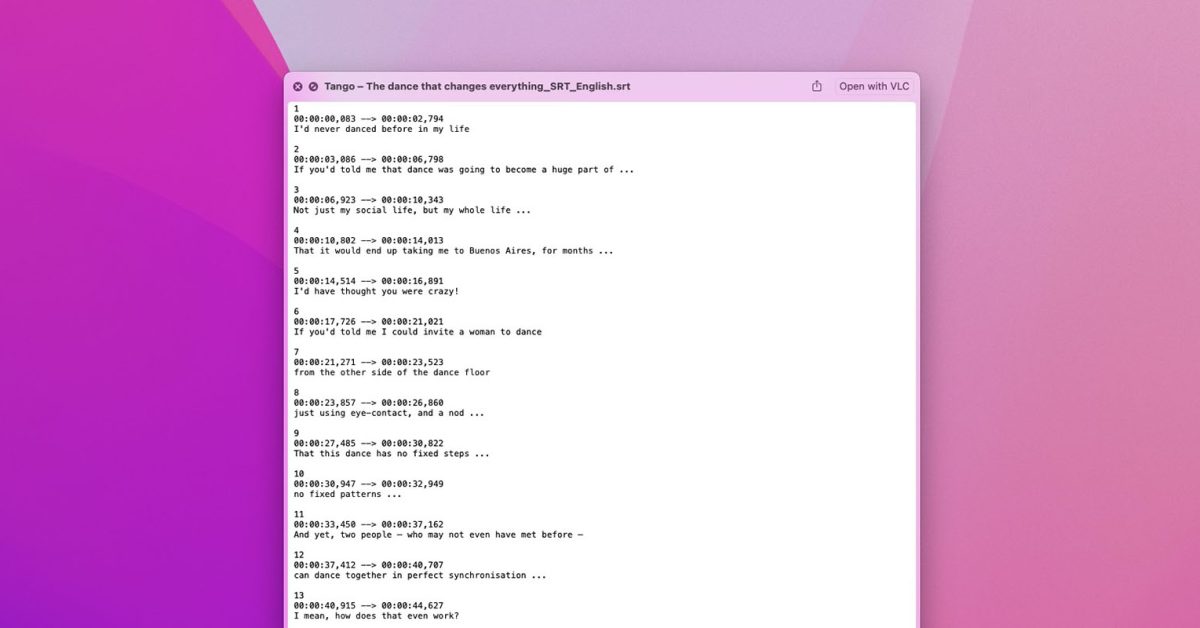
Task: Click the circular X close icon
Action: [x=297, y=86]
